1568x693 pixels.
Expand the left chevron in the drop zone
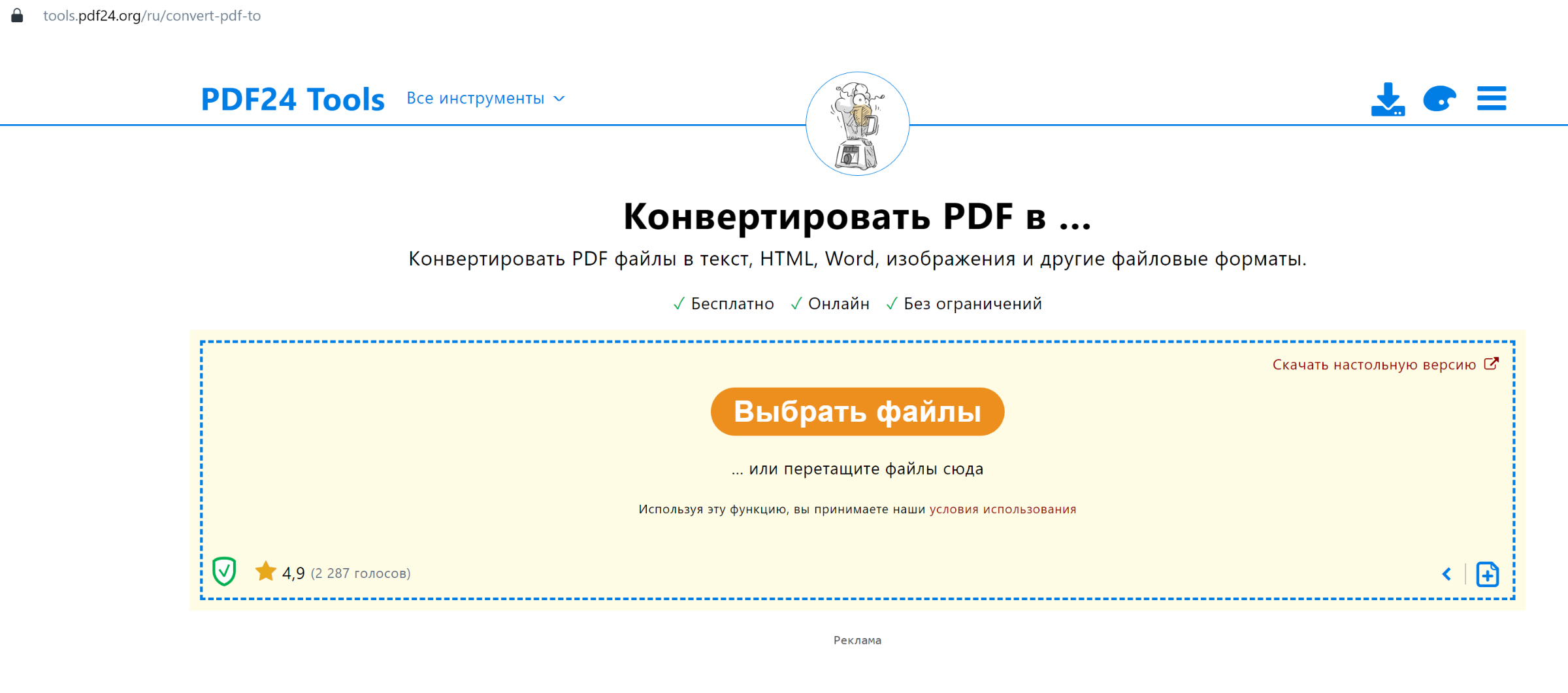coord(1446,574)
